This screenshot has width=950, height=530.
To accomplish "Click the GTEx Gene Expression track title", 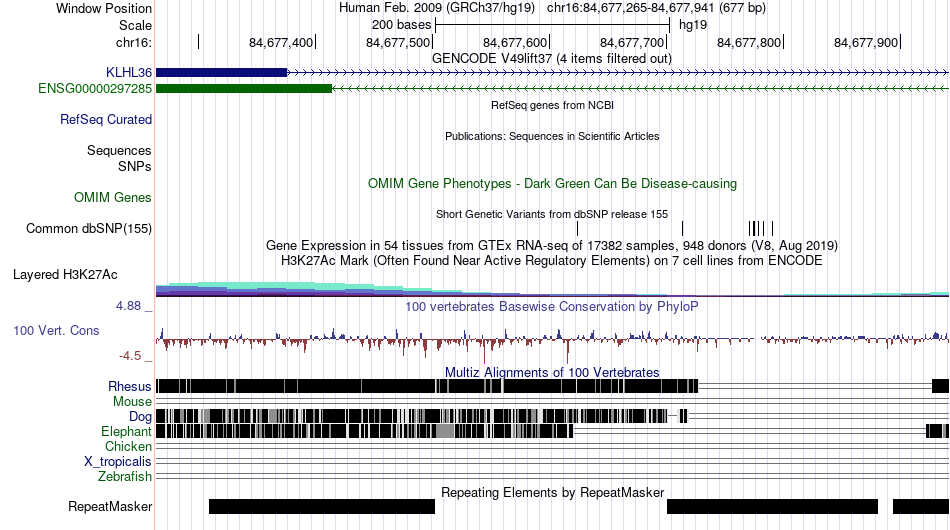I will coord(552,245).
